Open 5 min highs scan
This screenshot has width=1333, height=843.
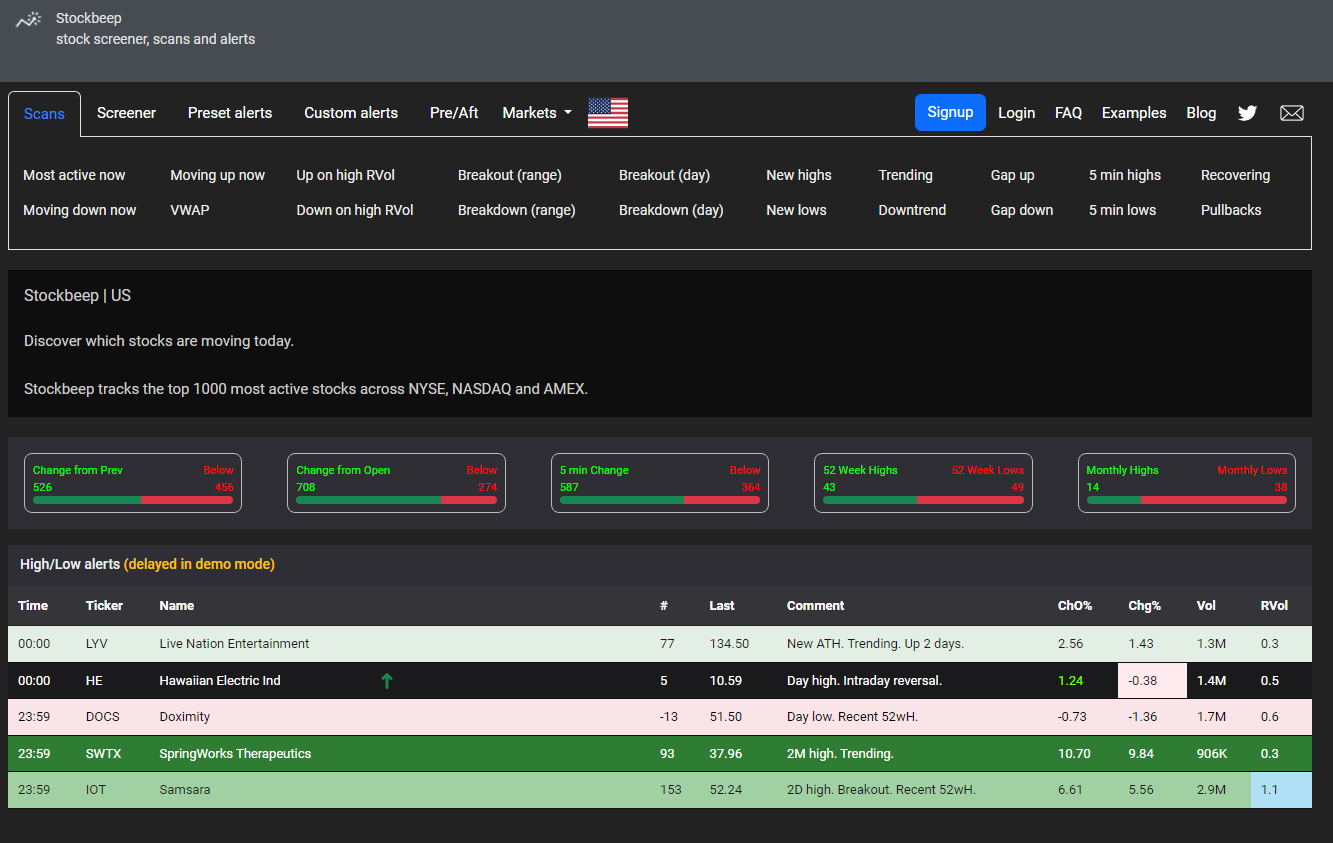click(1125, 175)
